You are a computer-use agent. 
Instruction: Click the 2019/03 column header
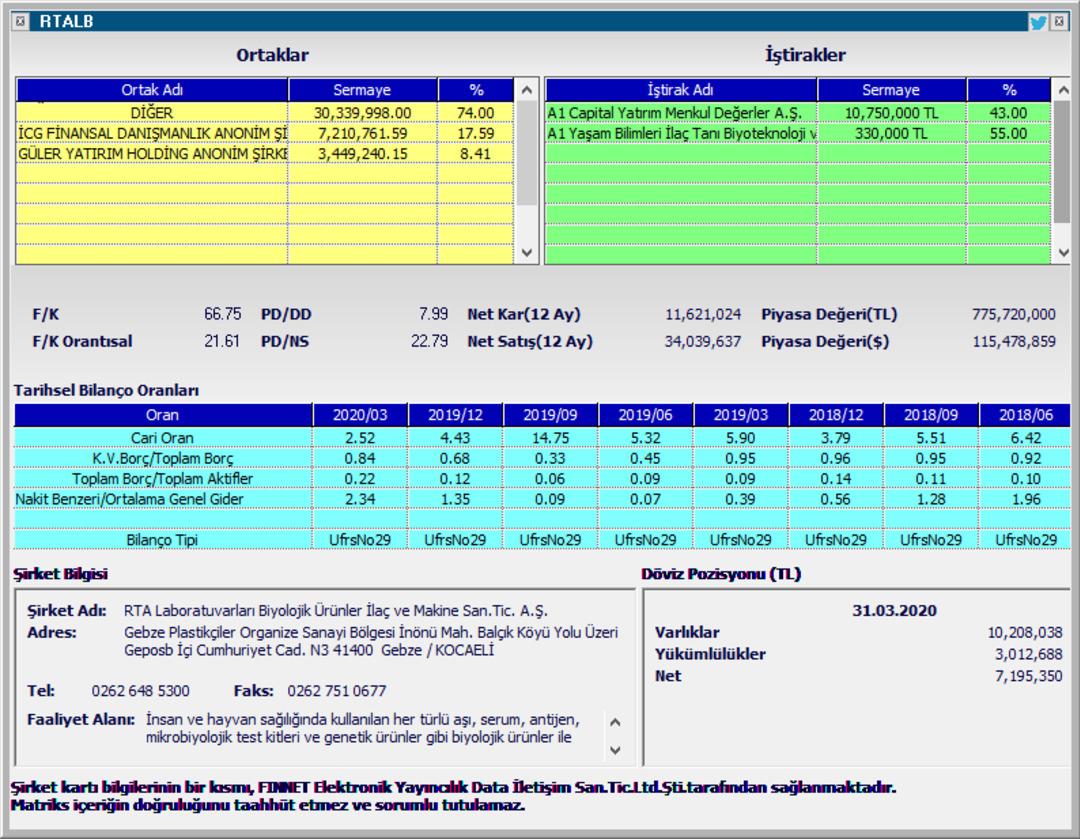point(740,415)
